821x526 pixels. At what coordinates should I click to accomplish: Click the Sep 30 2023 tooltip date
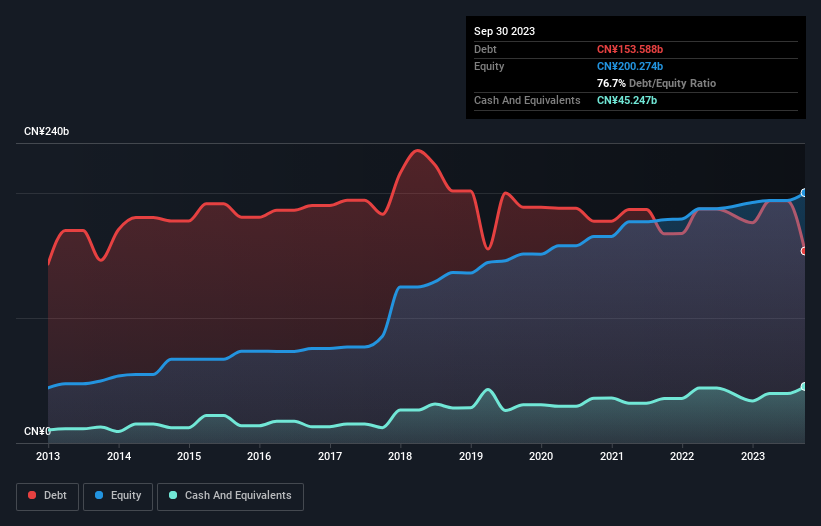(x=504, y=31)
